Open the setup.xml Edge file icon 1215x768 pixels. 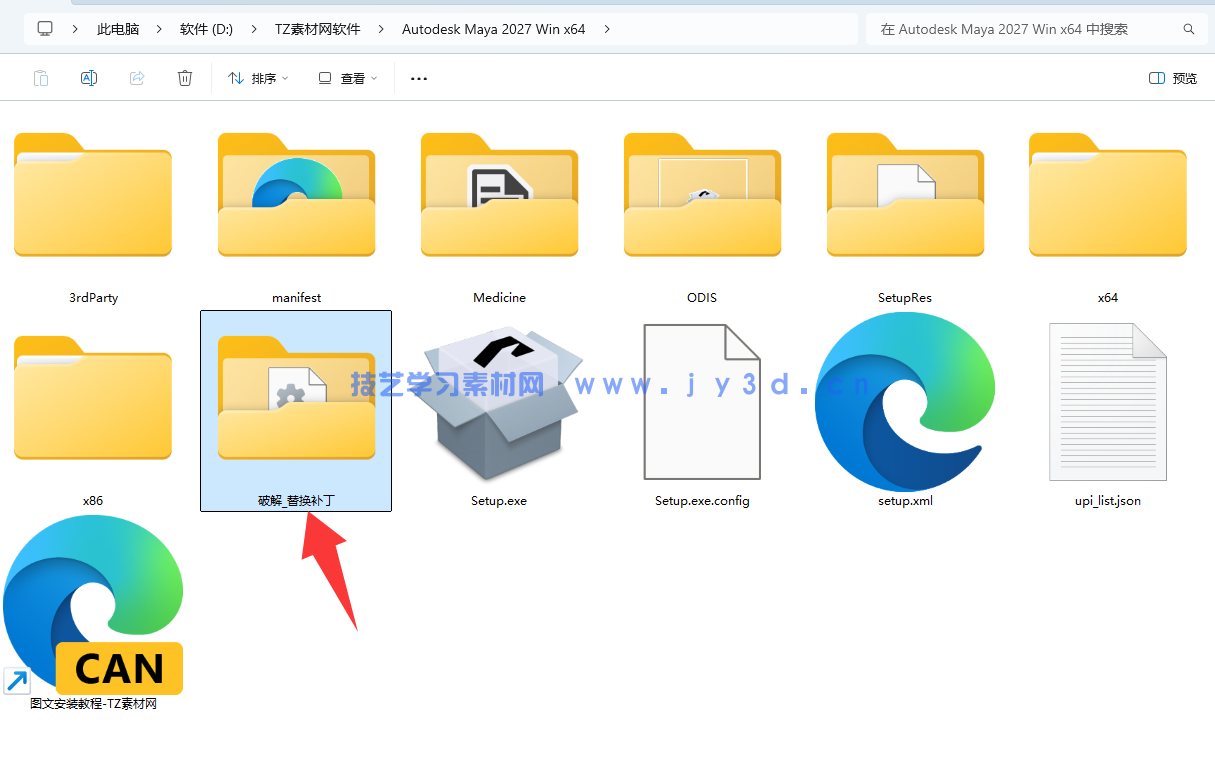[904, 400]
